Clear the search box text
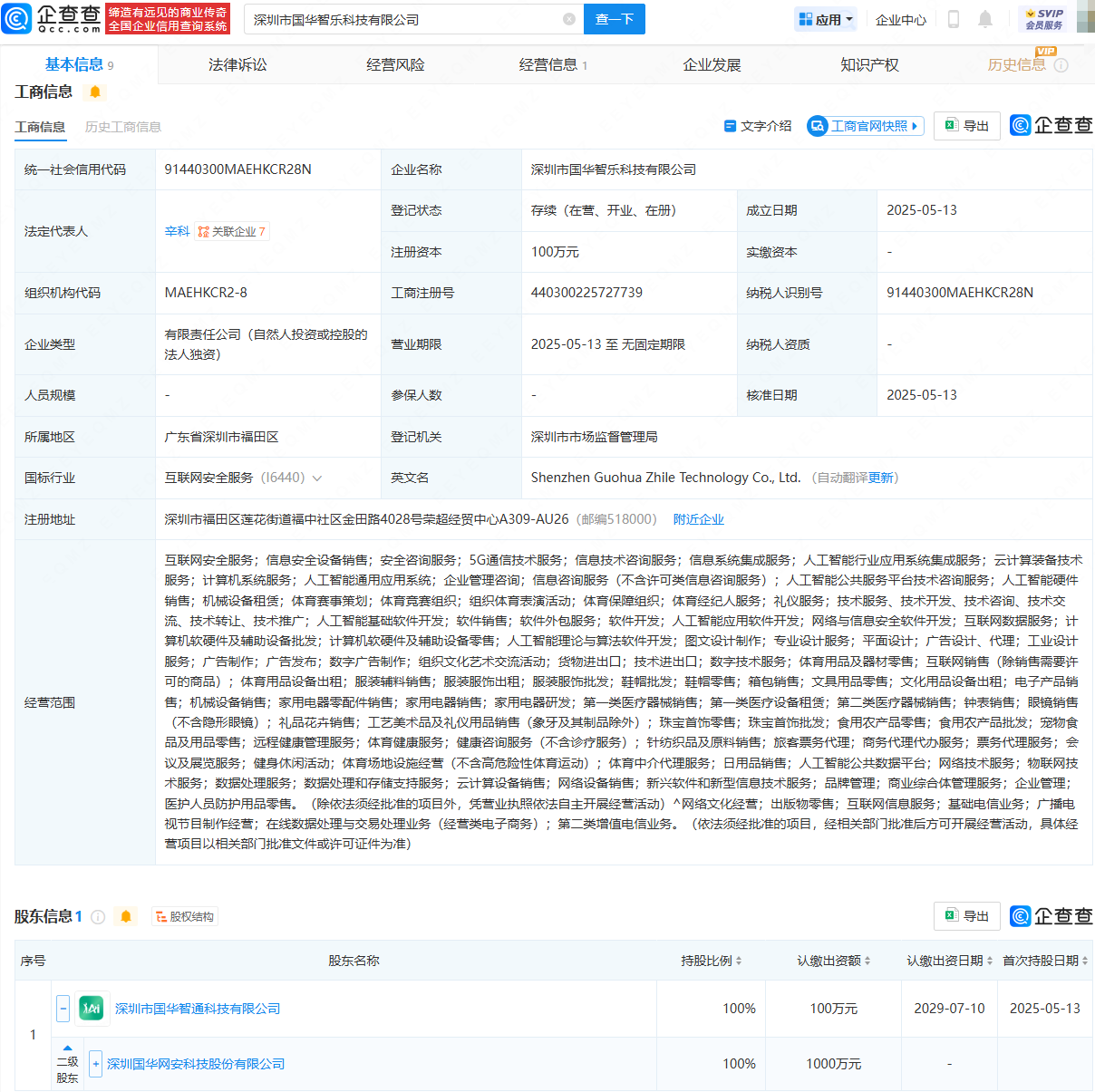1095x1092 pixels. (569, 19)
